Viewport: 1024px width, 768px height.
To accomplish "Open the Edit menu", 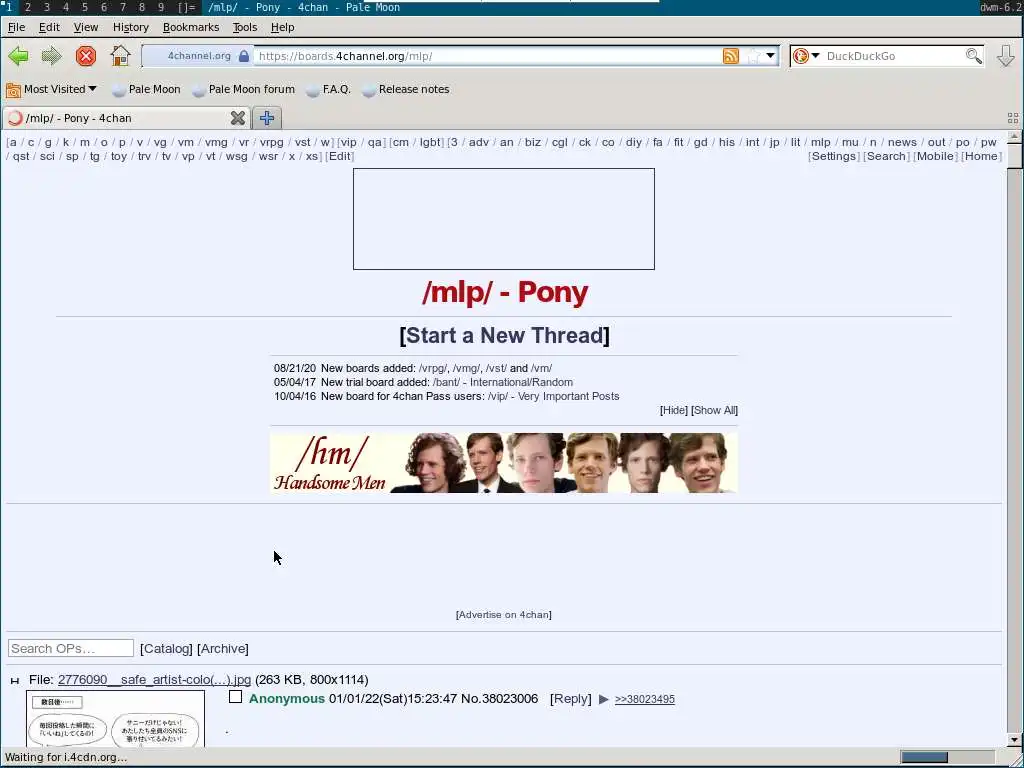I will [49, 27].
